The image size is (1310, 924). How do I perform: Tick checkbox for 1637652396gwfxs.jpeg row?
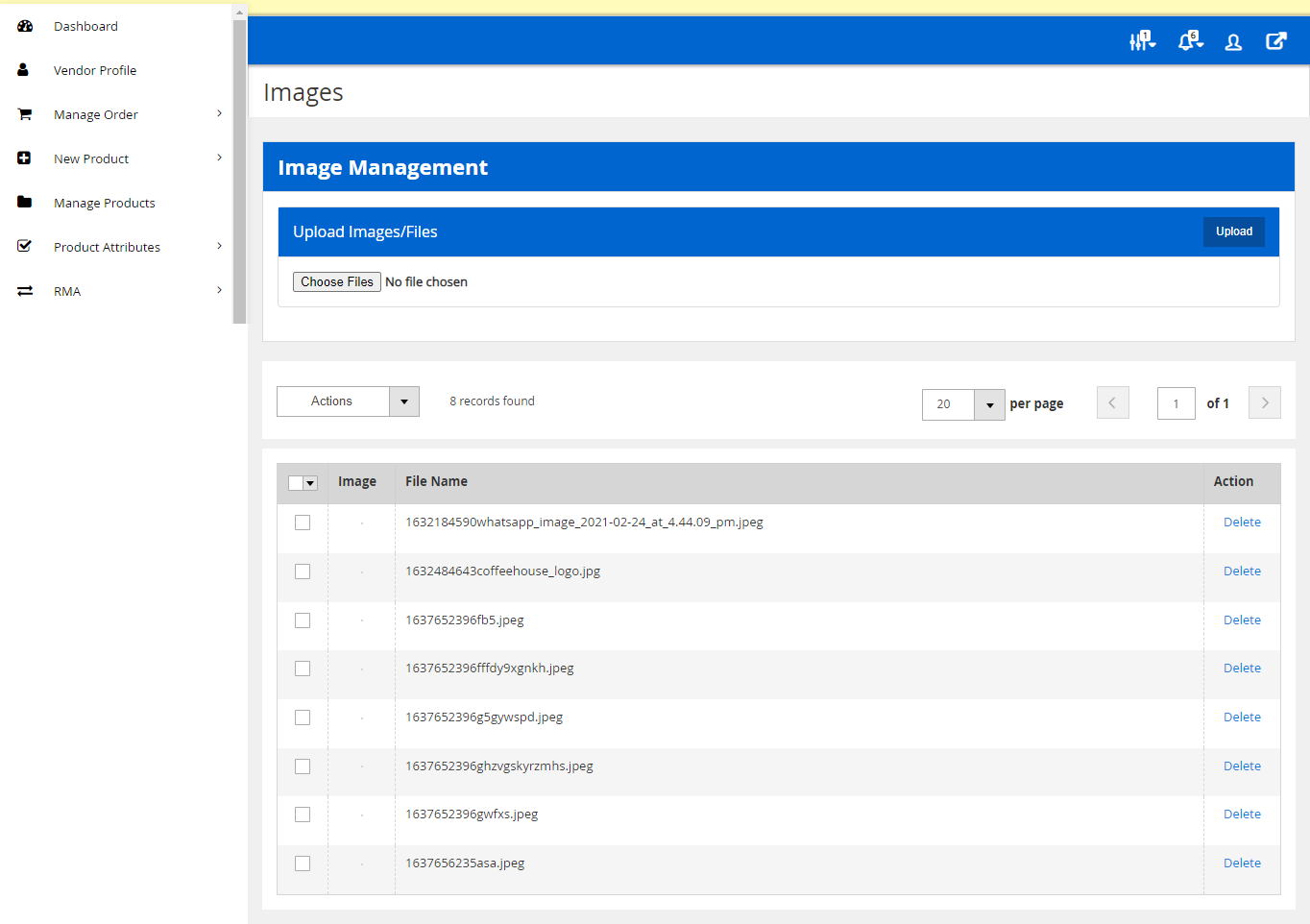pos(303,815)
